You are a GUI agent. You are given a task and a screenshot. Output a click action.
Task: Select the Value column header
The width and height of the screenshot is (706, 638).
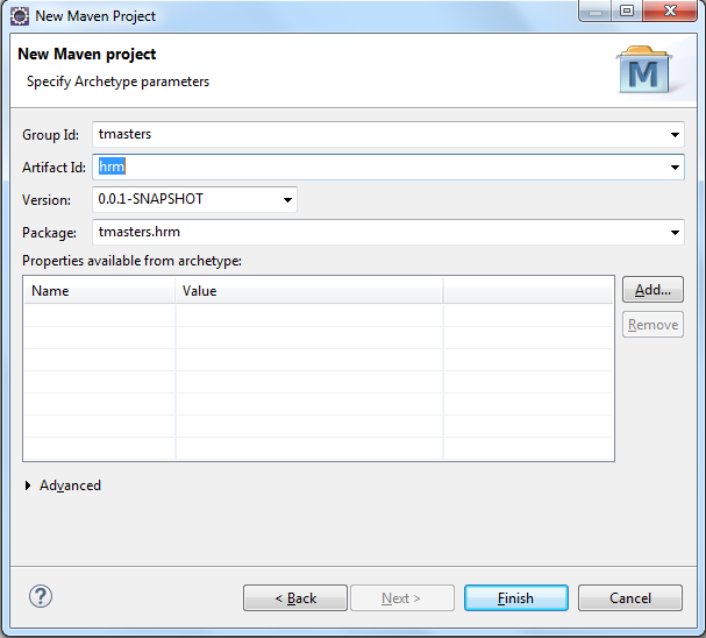(x=308, y=291)
